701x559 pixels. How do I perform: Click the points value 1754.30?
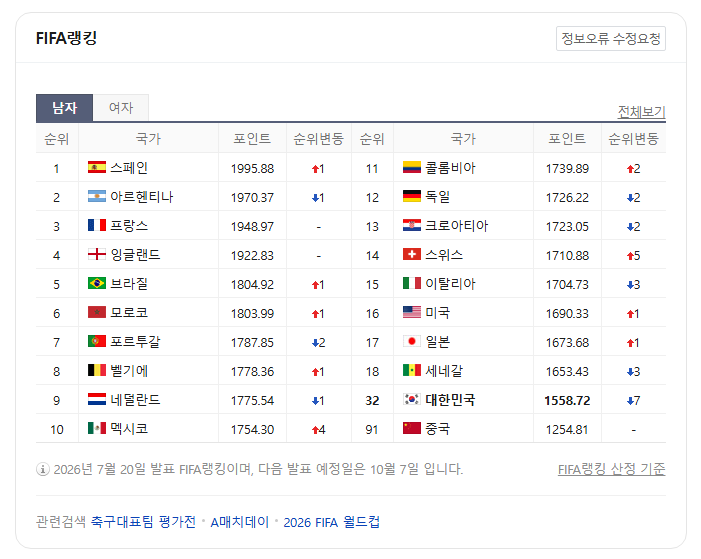pos(253,430)
